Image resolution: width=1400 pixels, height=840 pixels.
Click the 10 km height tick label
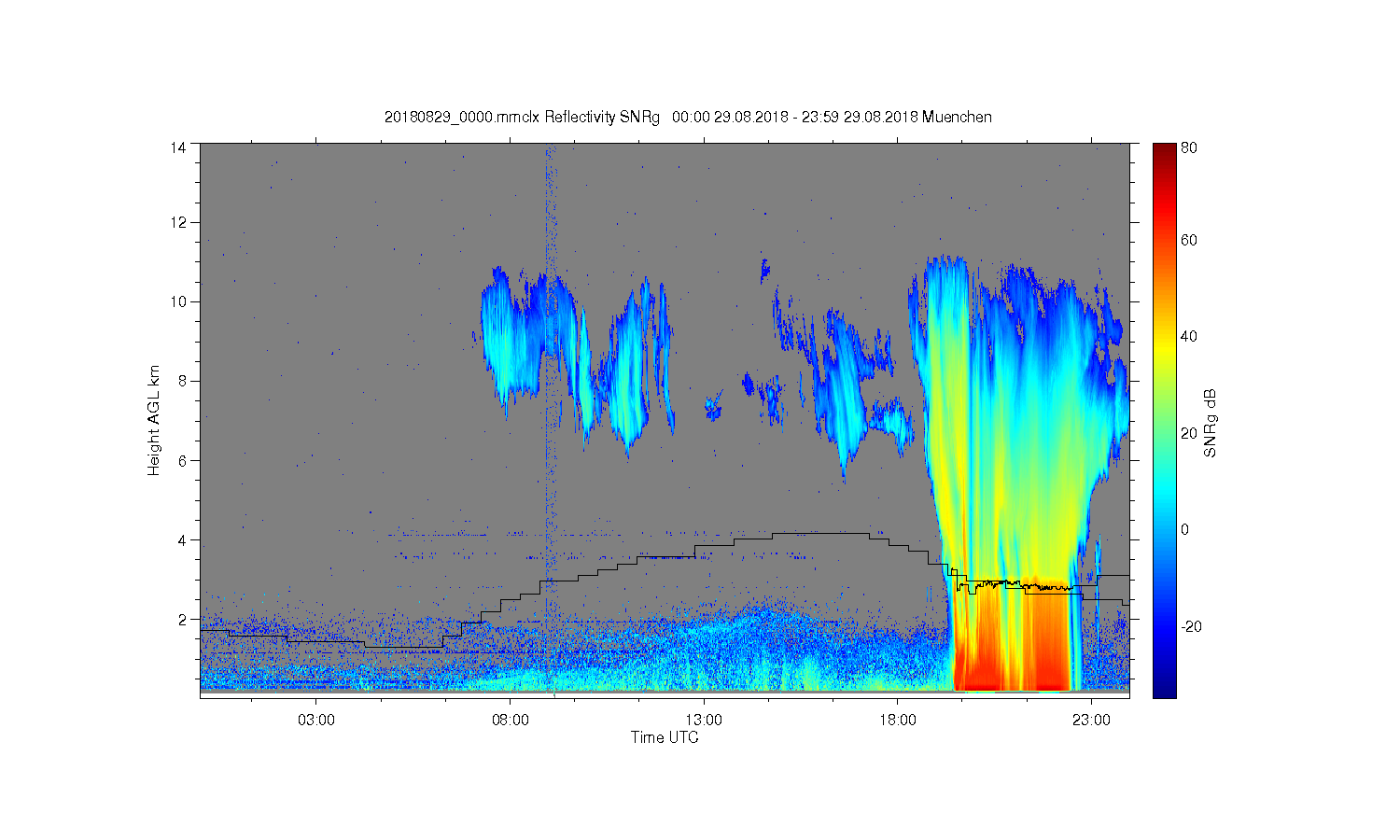click(177, 301)
